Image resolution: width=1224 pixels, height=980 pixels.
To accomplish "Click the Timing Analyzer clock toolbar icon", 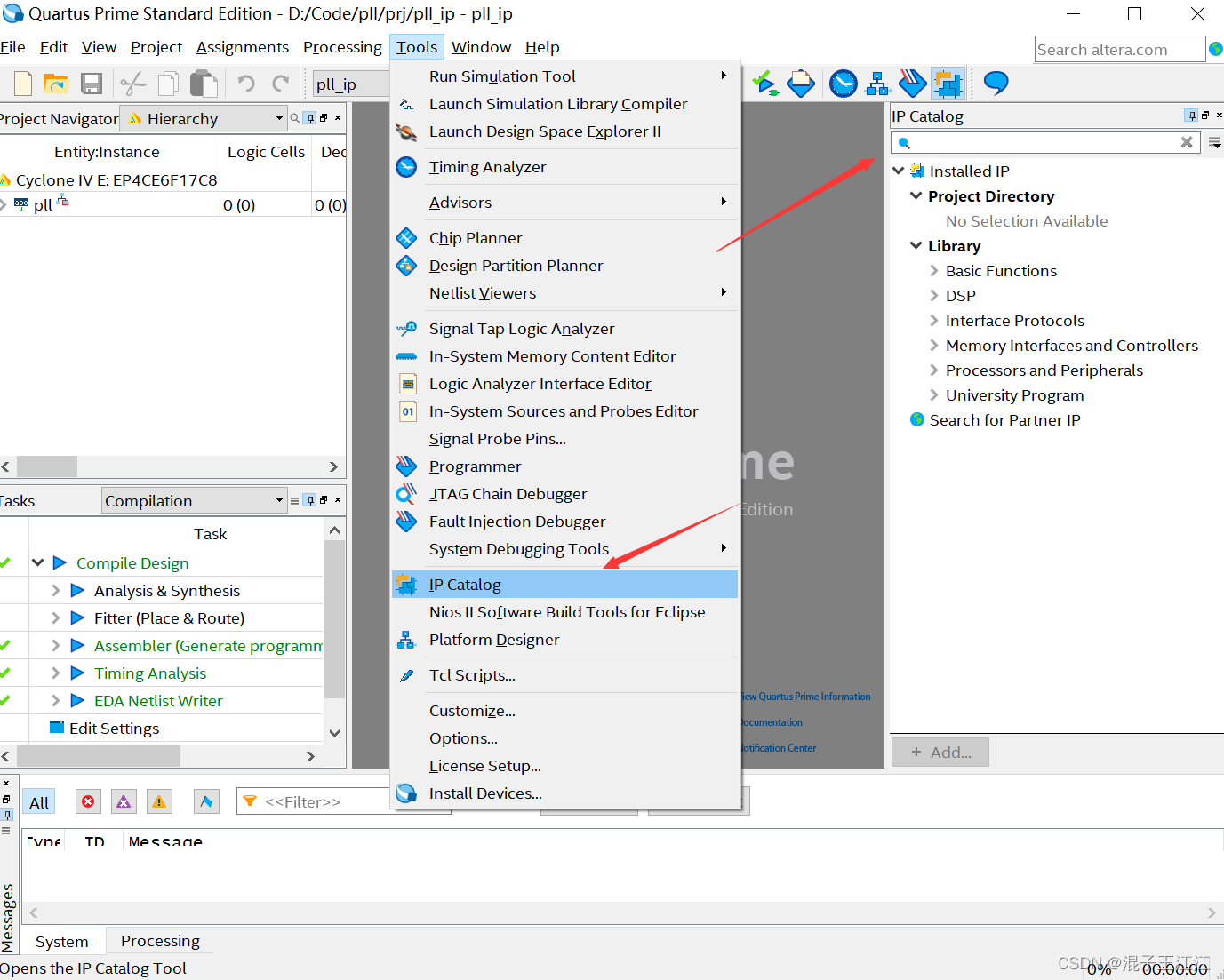I will (844, 84).
